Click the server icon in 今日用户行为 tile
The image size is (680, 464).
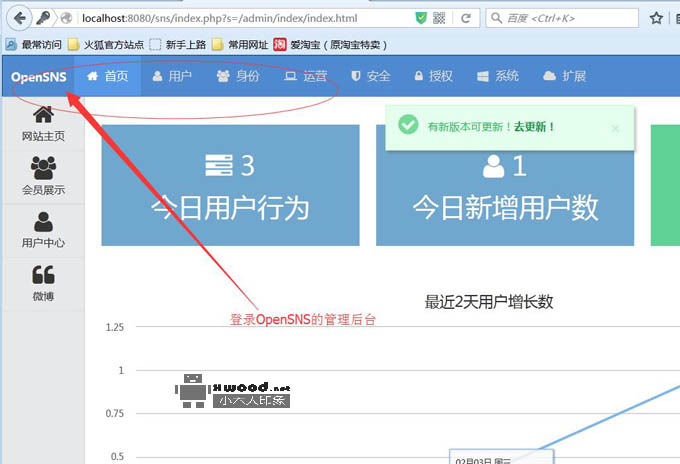[219, 165]
